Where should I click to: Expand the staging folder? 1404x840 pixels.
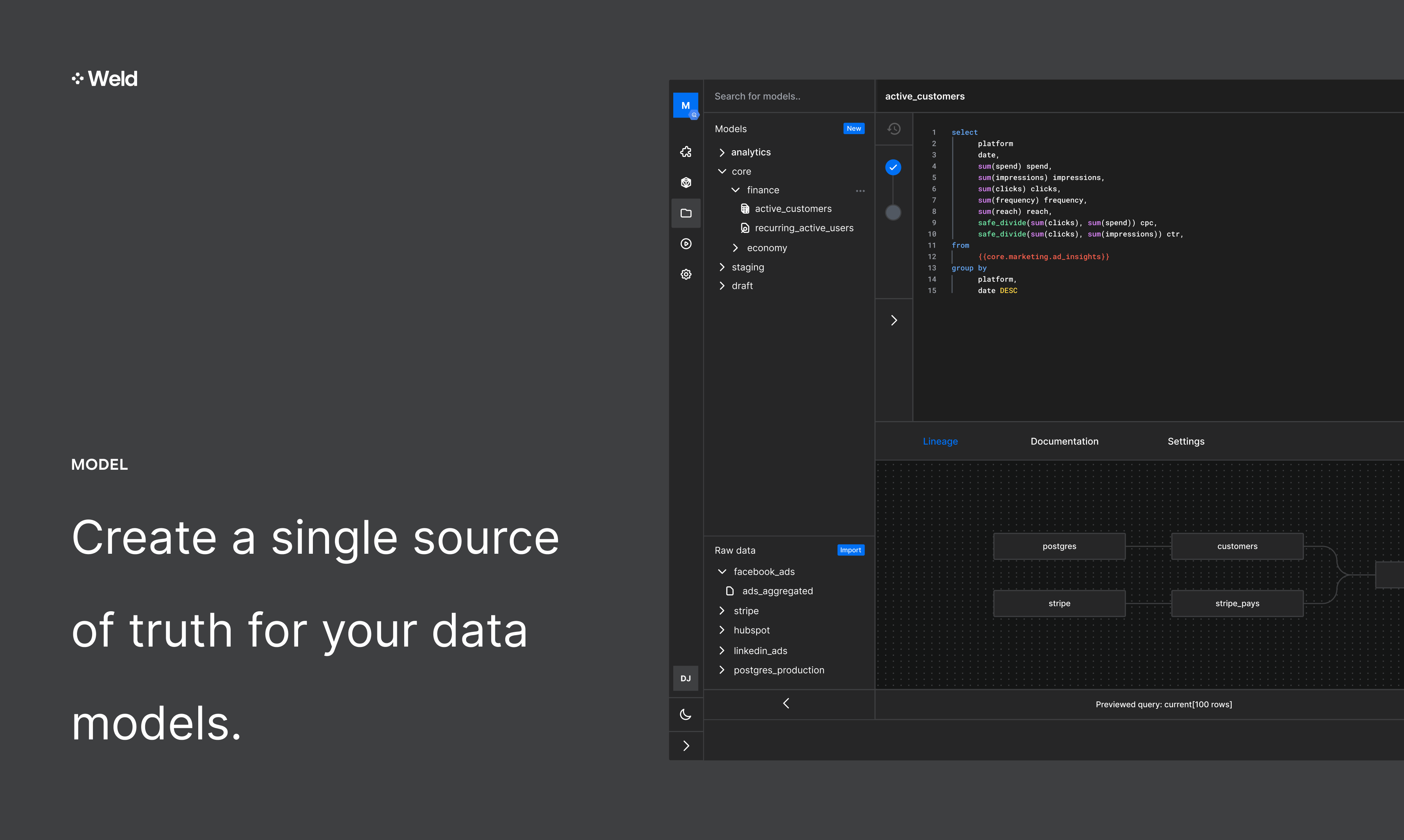[722, 267]
